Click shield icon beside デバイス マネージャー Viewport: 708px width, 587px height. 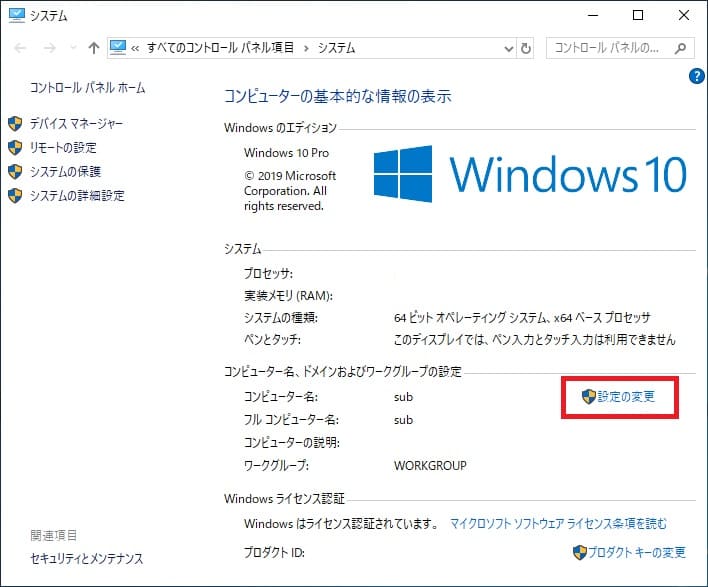pyautogui.click(x=15, y=123)
